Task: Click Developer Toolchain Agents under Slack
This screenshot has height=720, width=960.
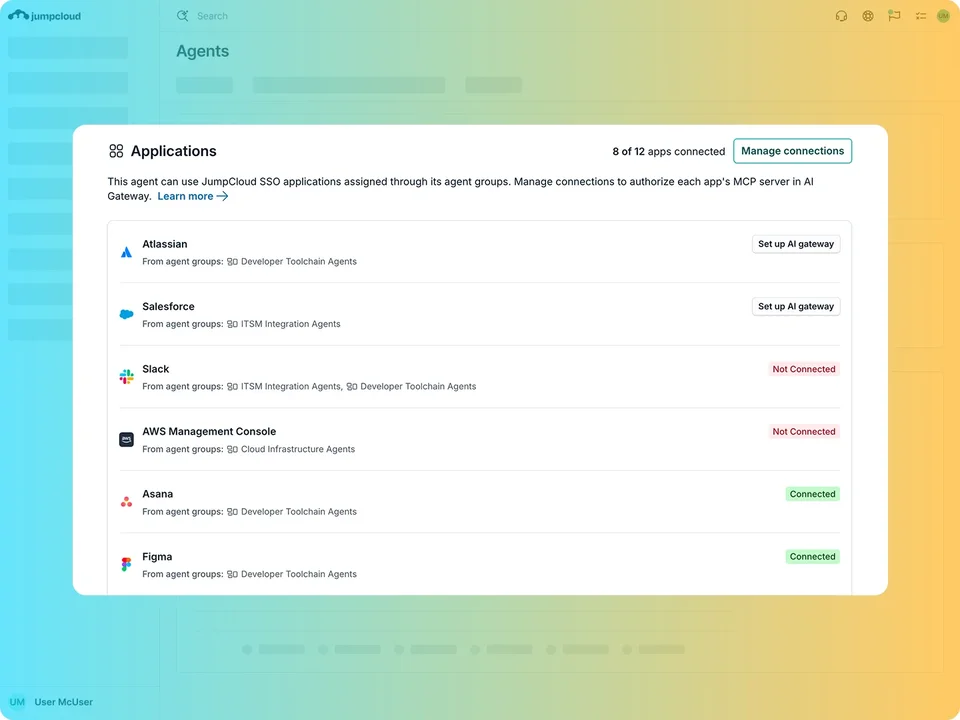Action: [x=418, y=386]
